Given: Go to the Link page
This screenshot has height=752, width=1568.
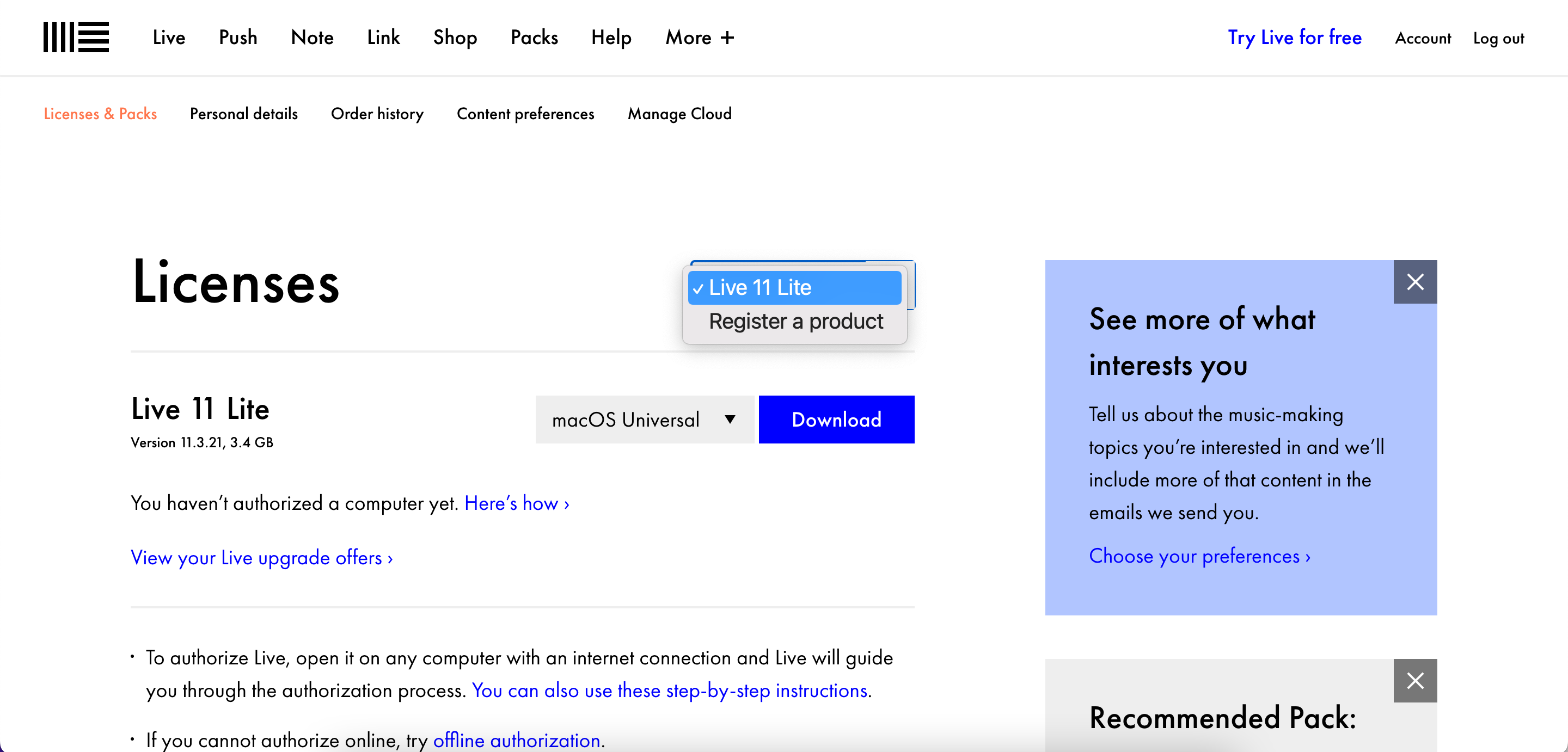Looking at the screenshot, I should pos(383,38).
